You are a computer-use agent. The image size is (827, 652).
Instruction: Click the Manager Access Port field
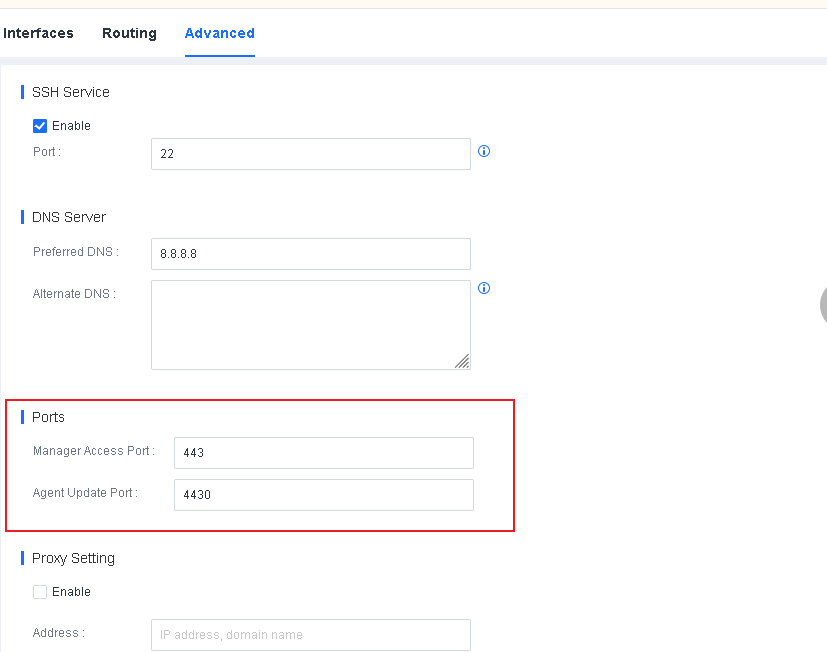(323, 453)
